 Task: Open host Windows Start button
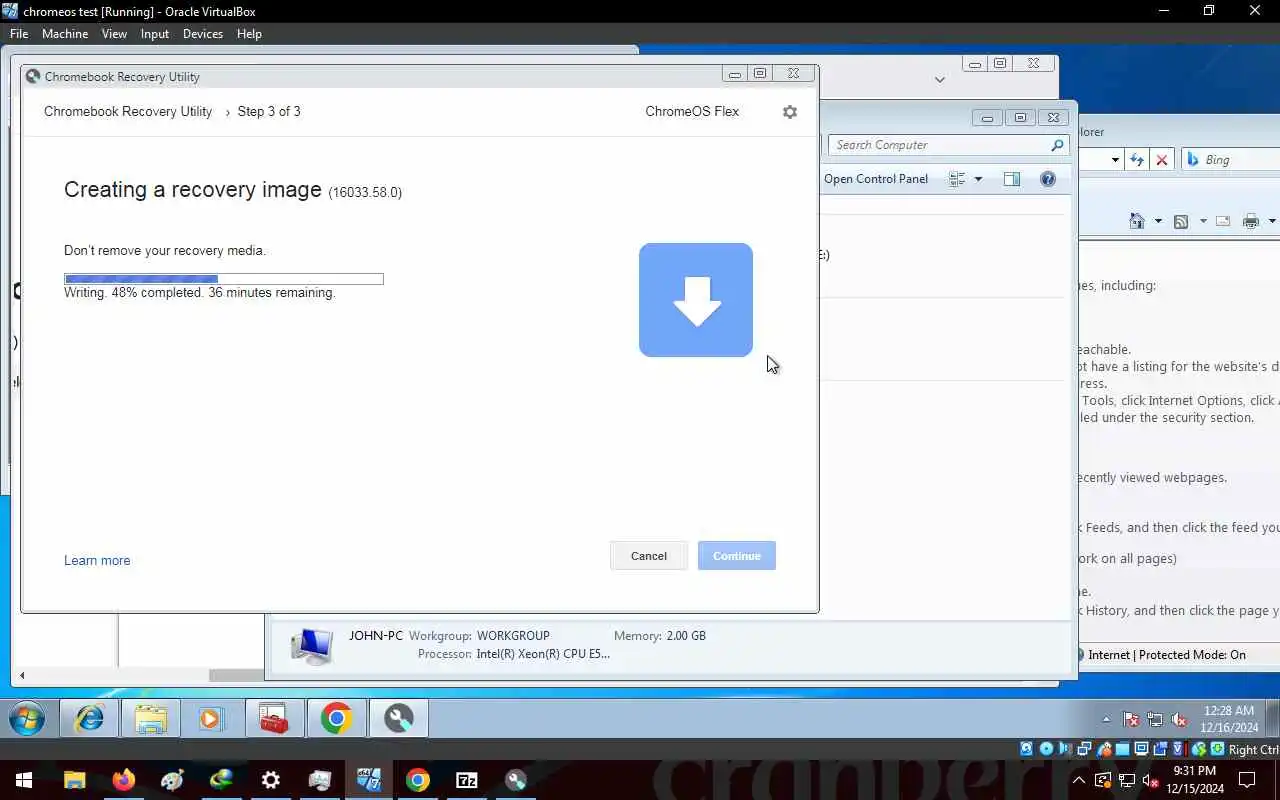pyautogui.click(x=23, y=780)
